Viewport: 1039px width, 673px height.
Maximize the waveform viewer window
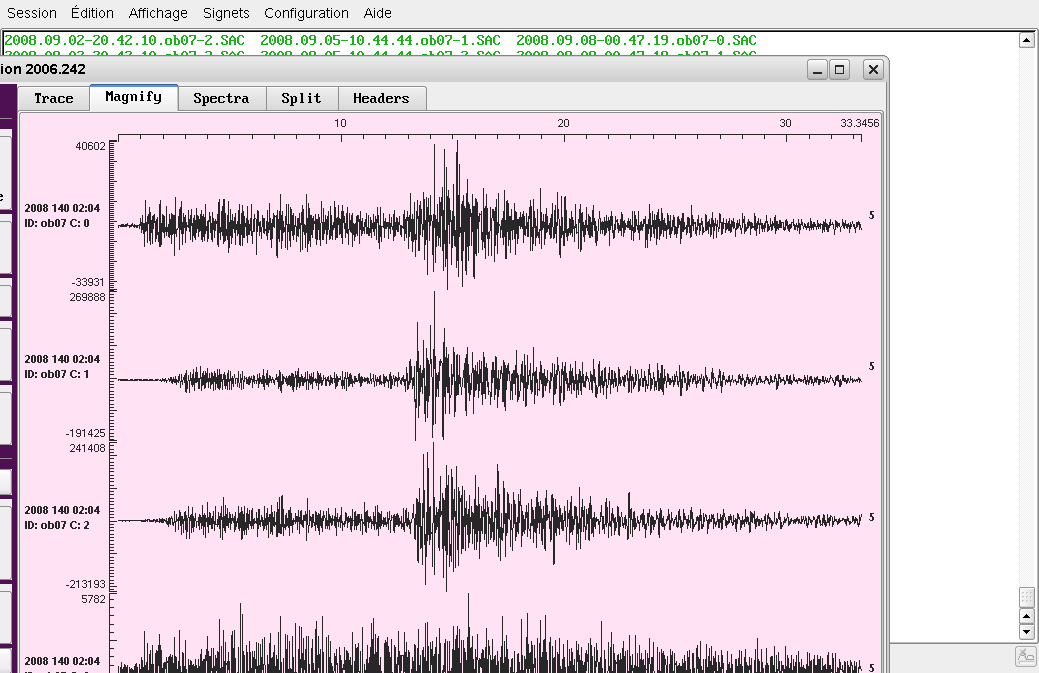pyautogui.click(x=840, y=70)
